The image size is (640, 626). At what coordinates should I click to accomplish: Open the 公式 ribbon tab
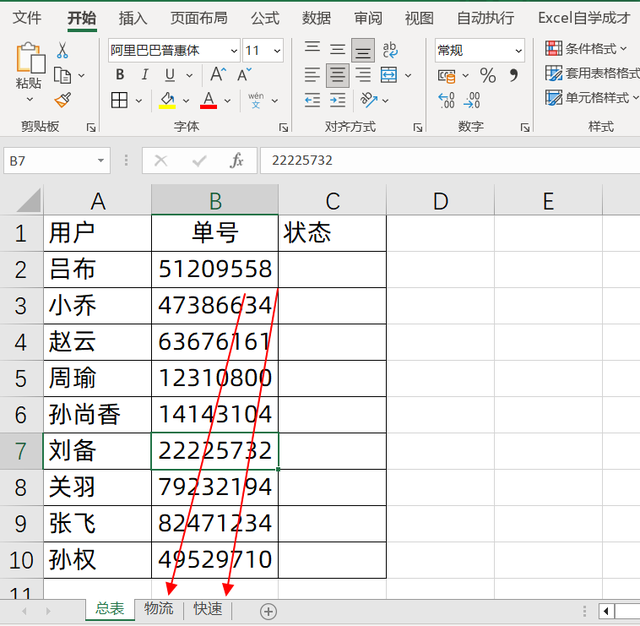[x=265, y=18]
